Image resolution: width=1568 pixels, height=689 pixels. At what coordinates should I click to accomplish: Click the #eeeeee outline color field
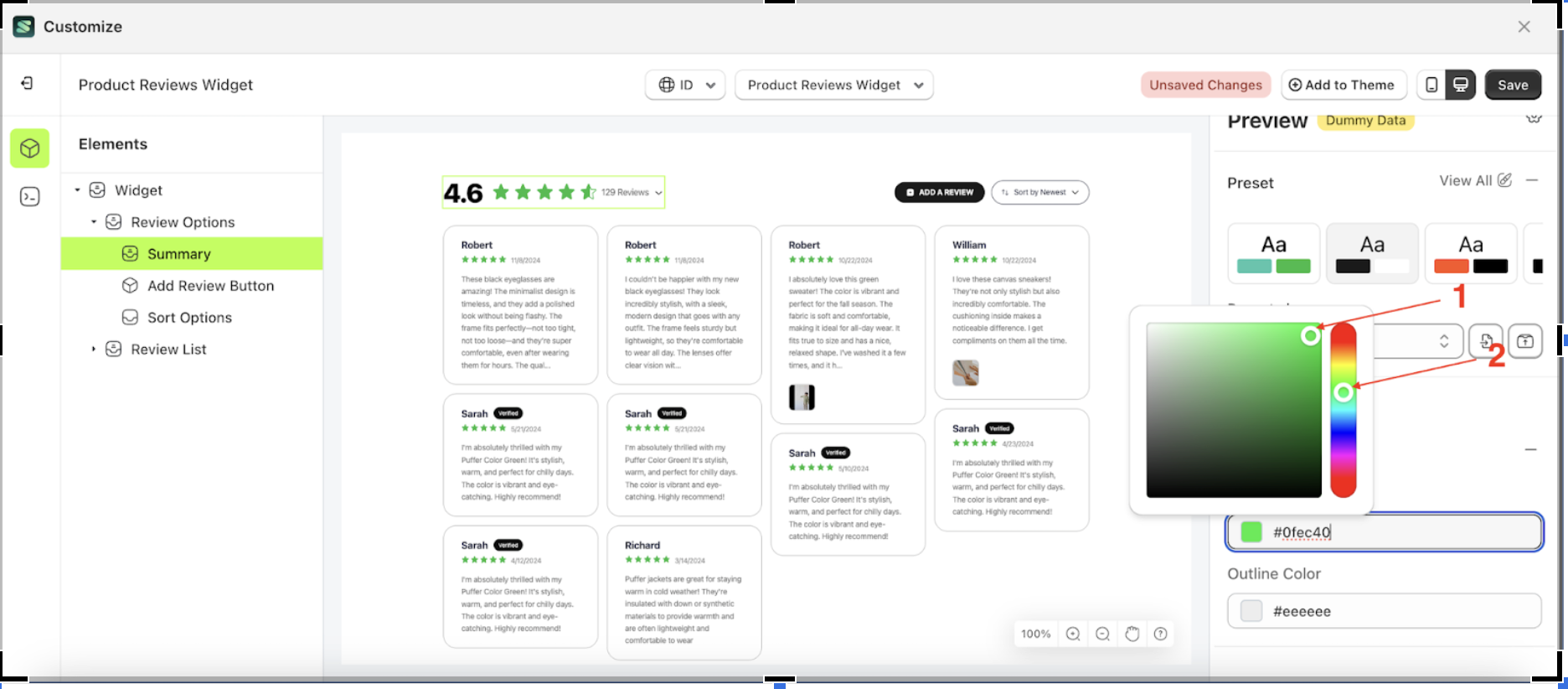pyautogui.click(x=1385, y=611)
